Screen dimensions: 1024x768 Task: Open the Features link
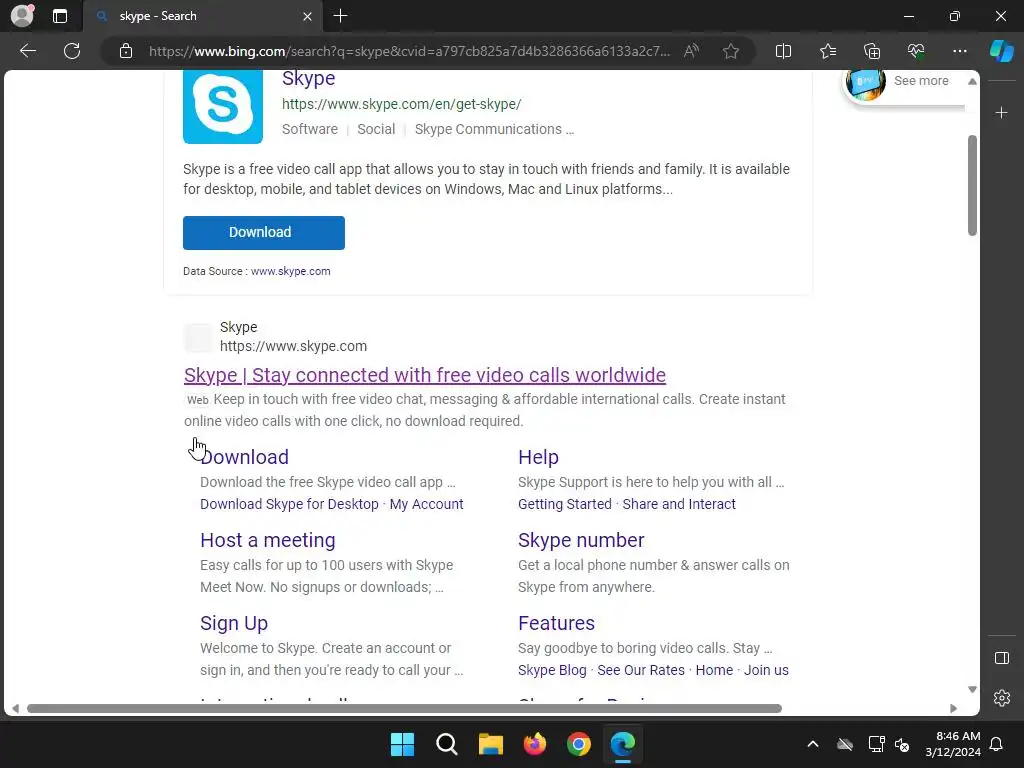tap(556, 623)
